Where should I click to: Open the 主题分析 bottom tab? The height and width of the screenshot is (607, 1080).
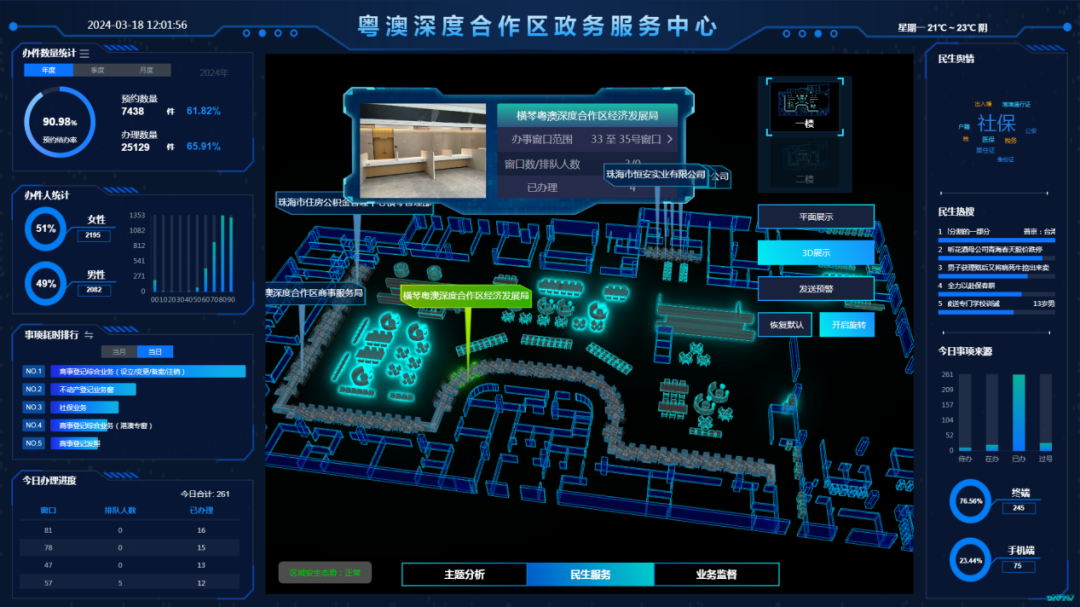click(x=464, y=574)
